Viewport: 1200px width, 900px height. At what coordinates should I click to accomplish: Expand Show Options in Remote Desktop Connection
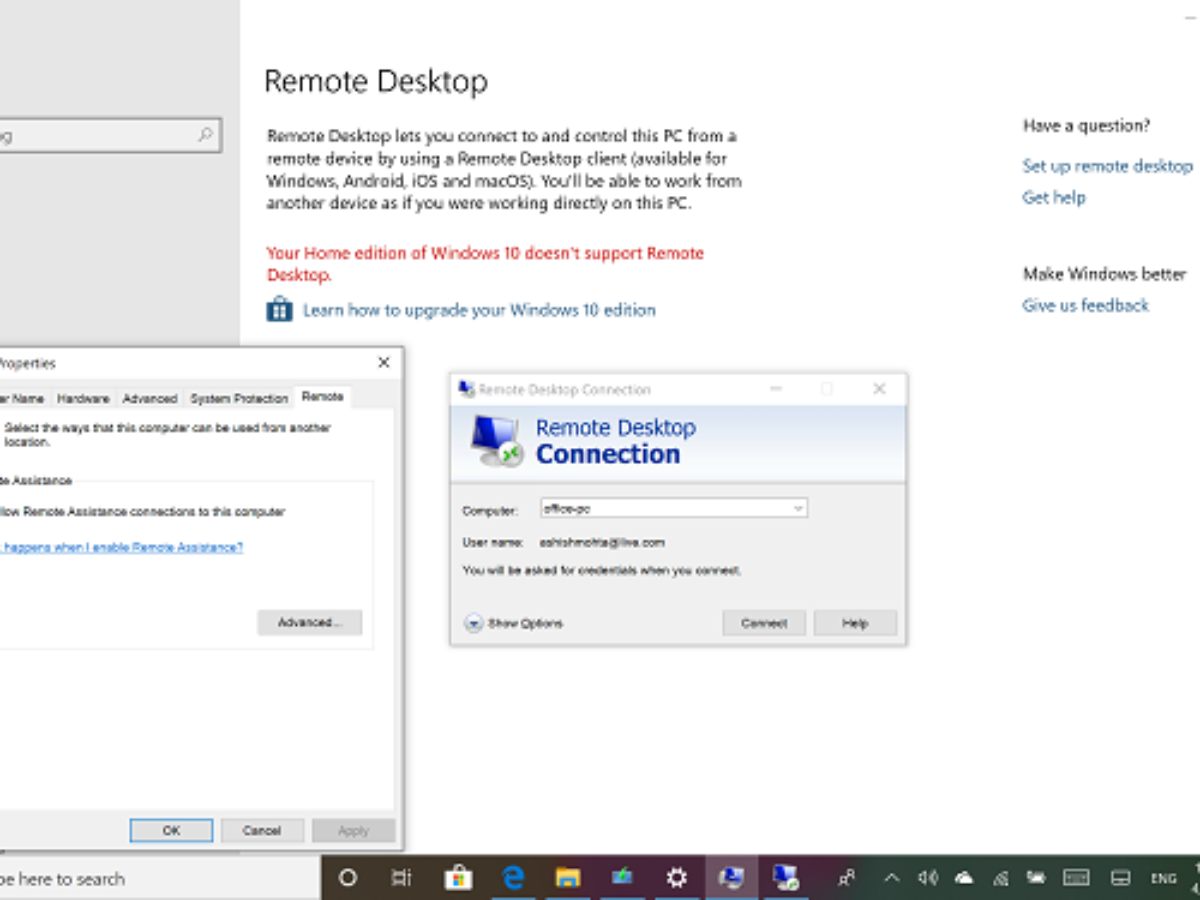[x=514, y=623]
